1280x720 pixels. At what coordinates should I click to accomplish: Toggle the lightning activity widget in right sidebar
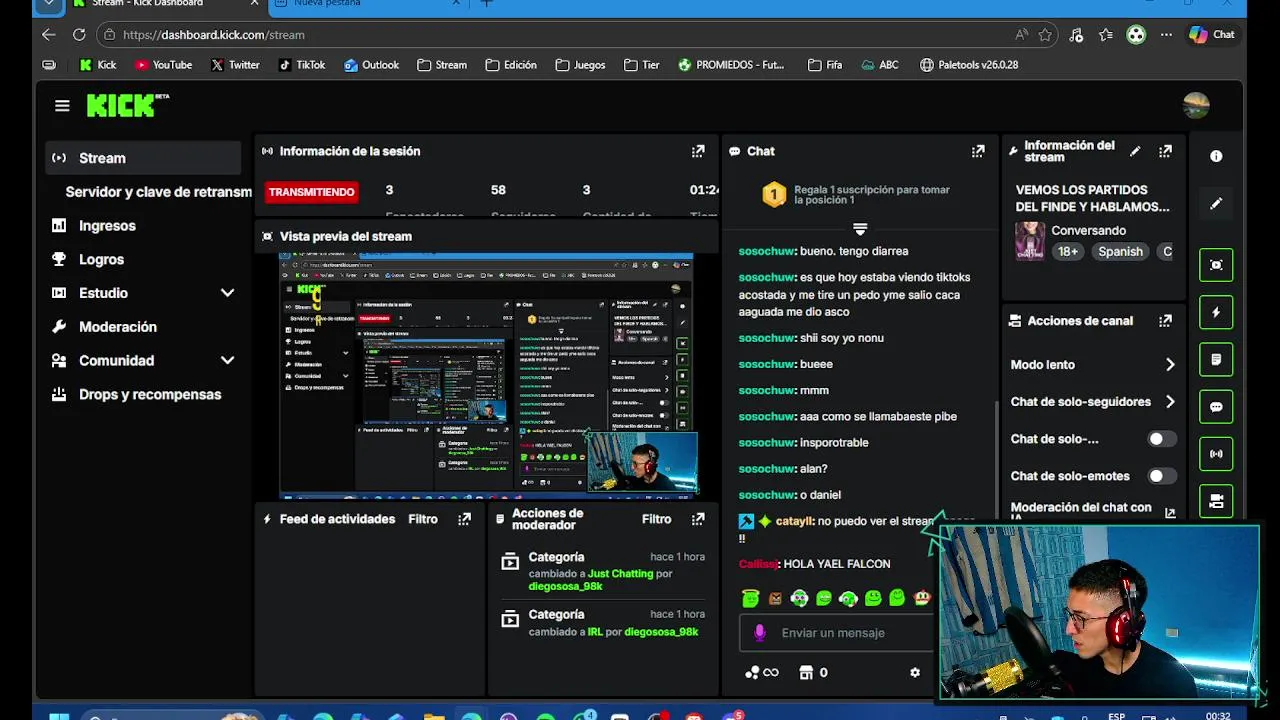(1216, 312)
